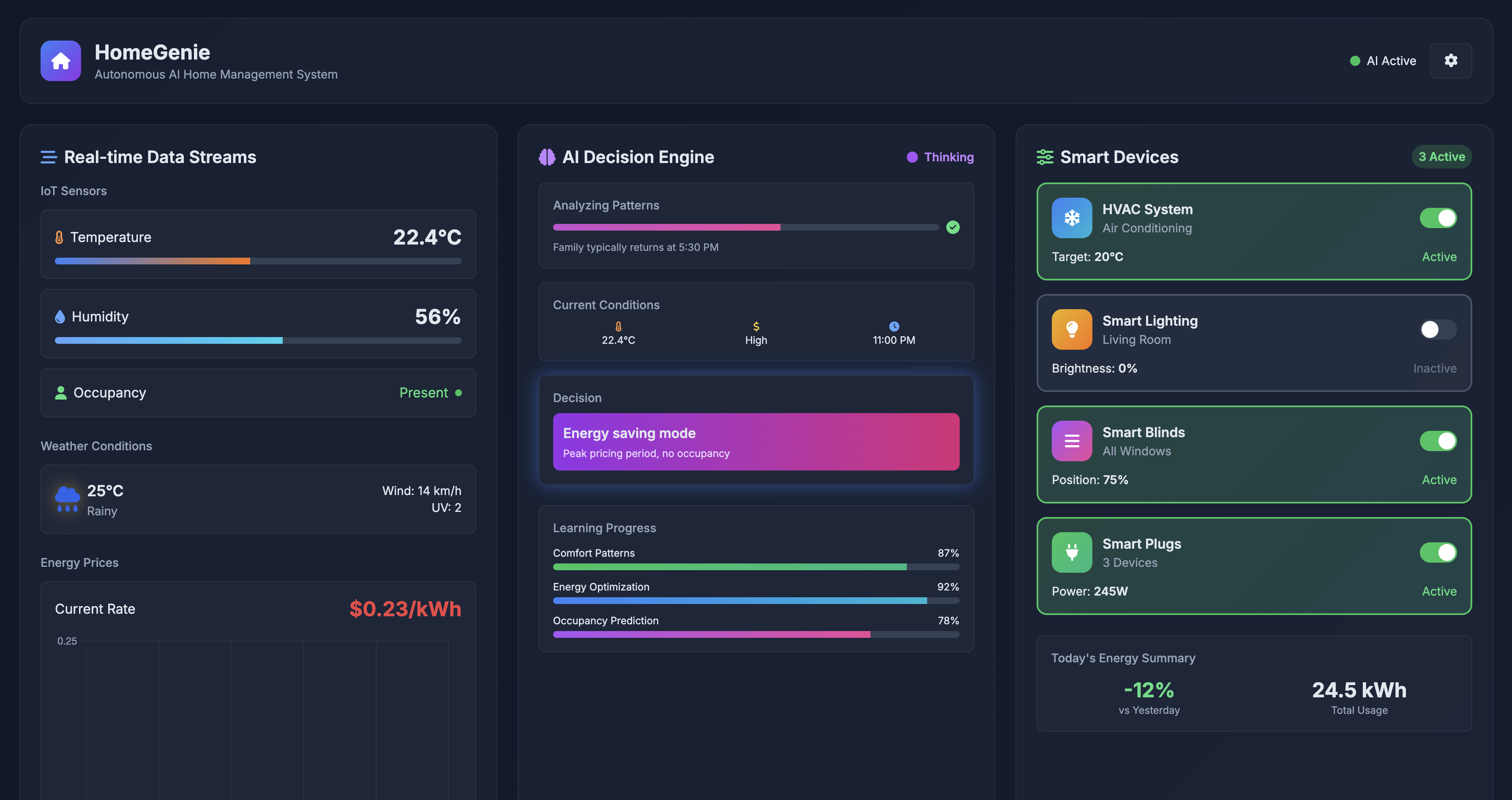Image resolution: width=1512 pixels, height=800 pixels.
Task: Disable the Smart Blinds toggle
Action: [x=1438, y=441]
